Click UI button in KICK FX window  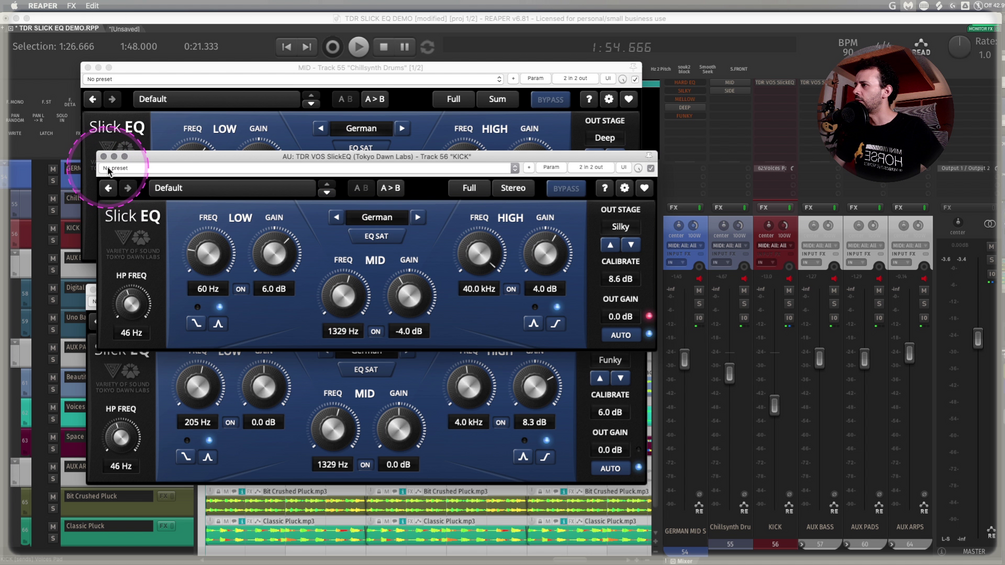pyautogui.click(x=624, y=167)
